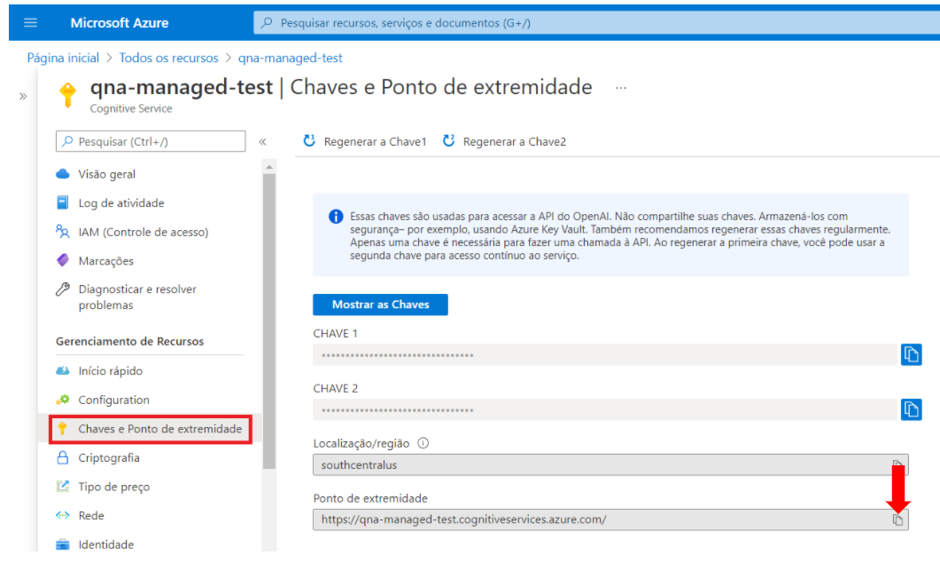Image resolution: width=940 pixels, height=563 pixels.
Task: Click Regenerar a Chave2
Action: [x=504, y=141]
